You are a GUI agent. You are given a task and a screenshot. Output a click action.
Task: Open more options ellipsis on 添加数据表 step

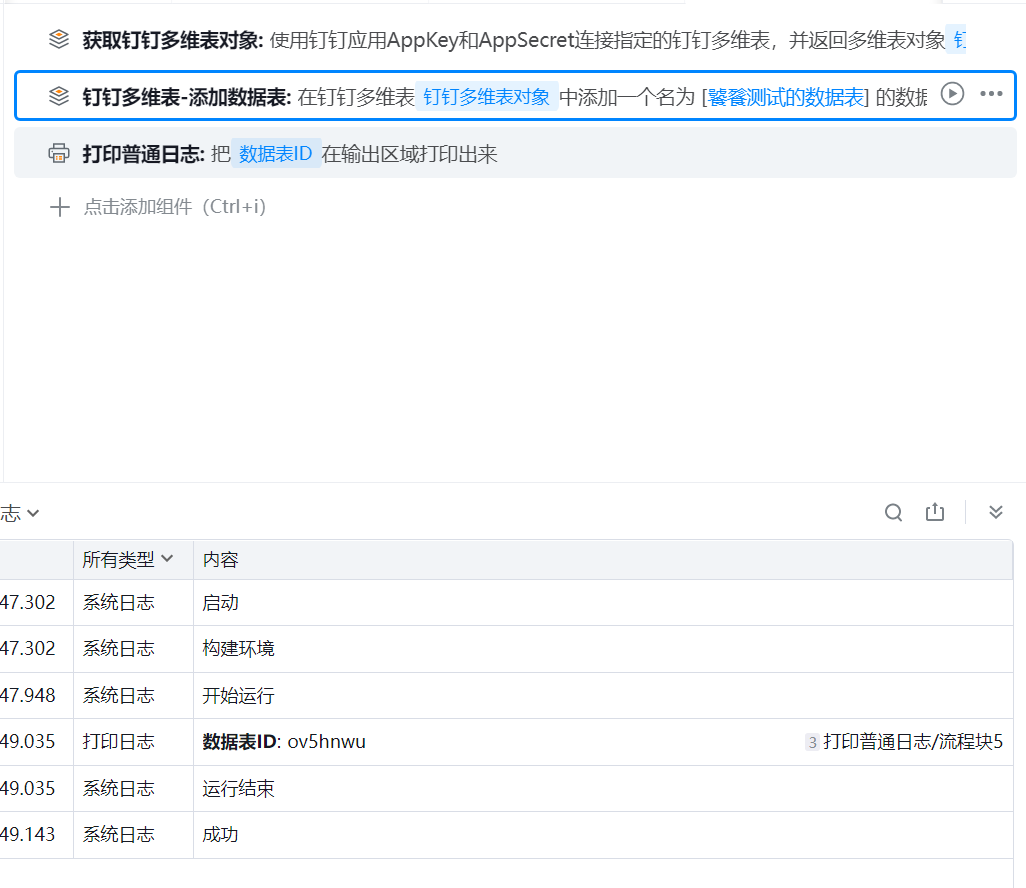pyautogui.click(x=991, y=94)
